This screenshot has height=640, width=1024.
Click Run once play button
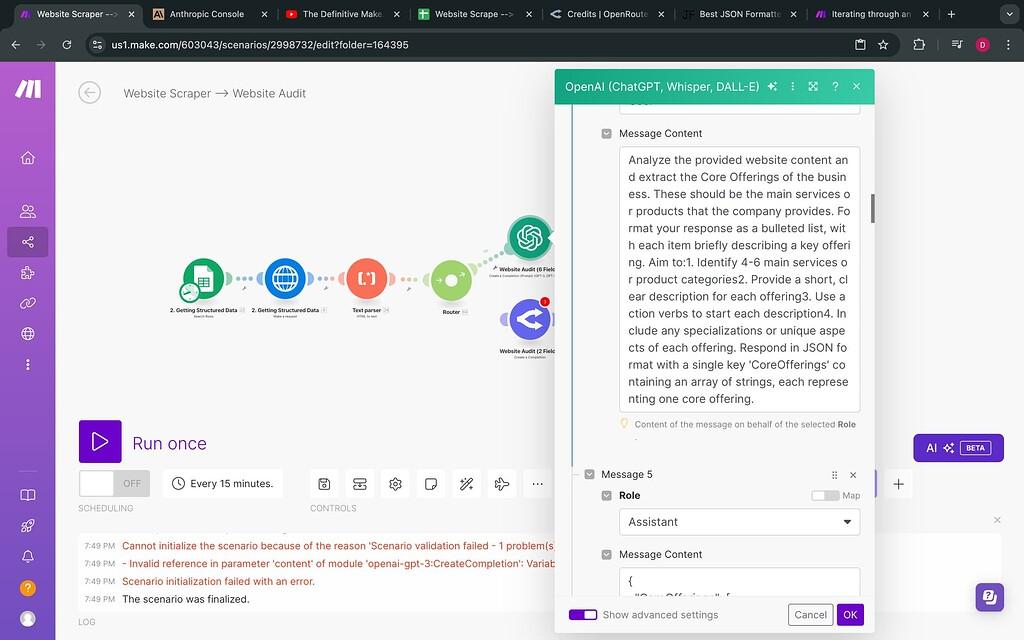click(100, 441)
